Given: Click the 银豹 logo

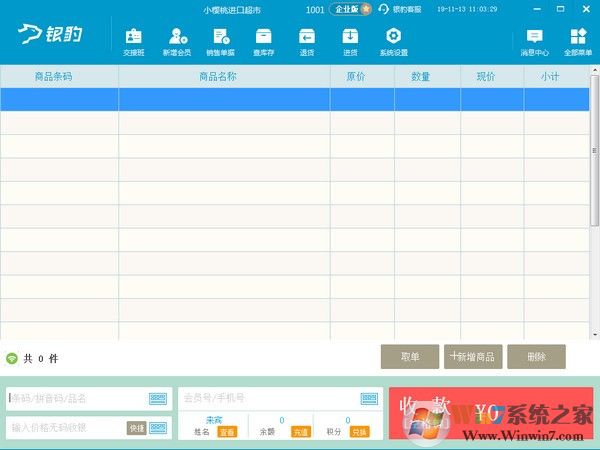Looking at the screenshot, I should pyautogui.click(x=50, y=34).
